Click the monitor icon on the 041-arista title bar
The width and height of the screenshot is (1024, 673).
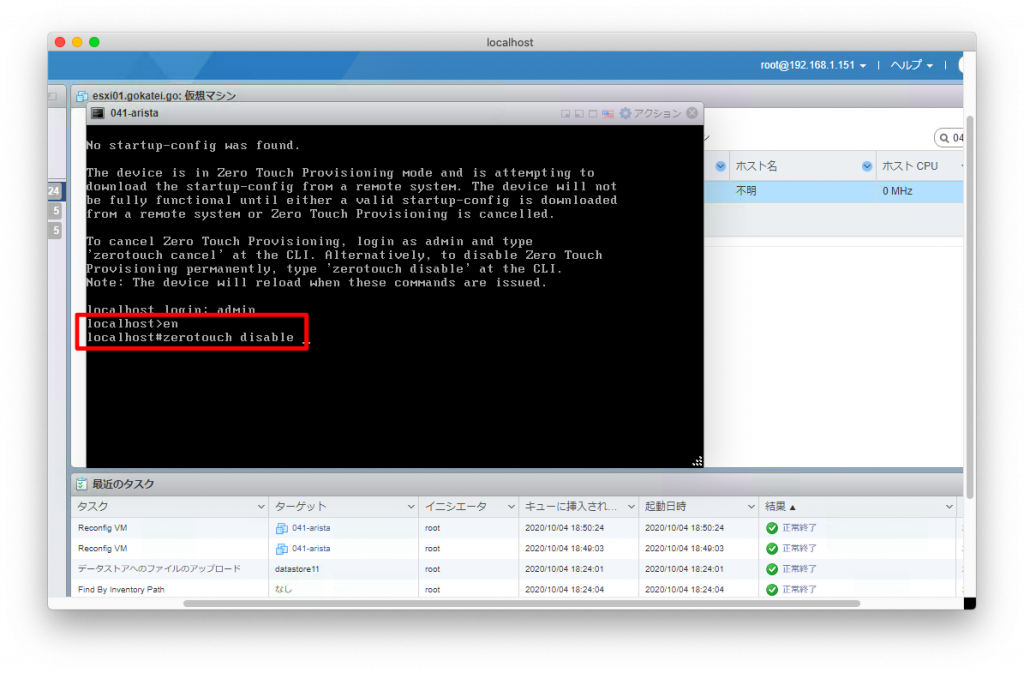pyautogui.click(x=97, y=113)
